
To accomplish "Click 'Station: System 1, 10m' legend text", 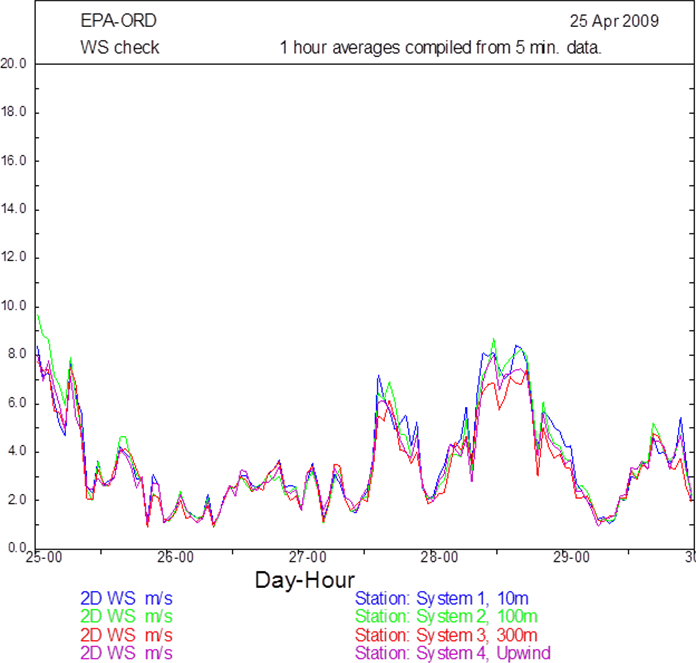I will [442, 599].
